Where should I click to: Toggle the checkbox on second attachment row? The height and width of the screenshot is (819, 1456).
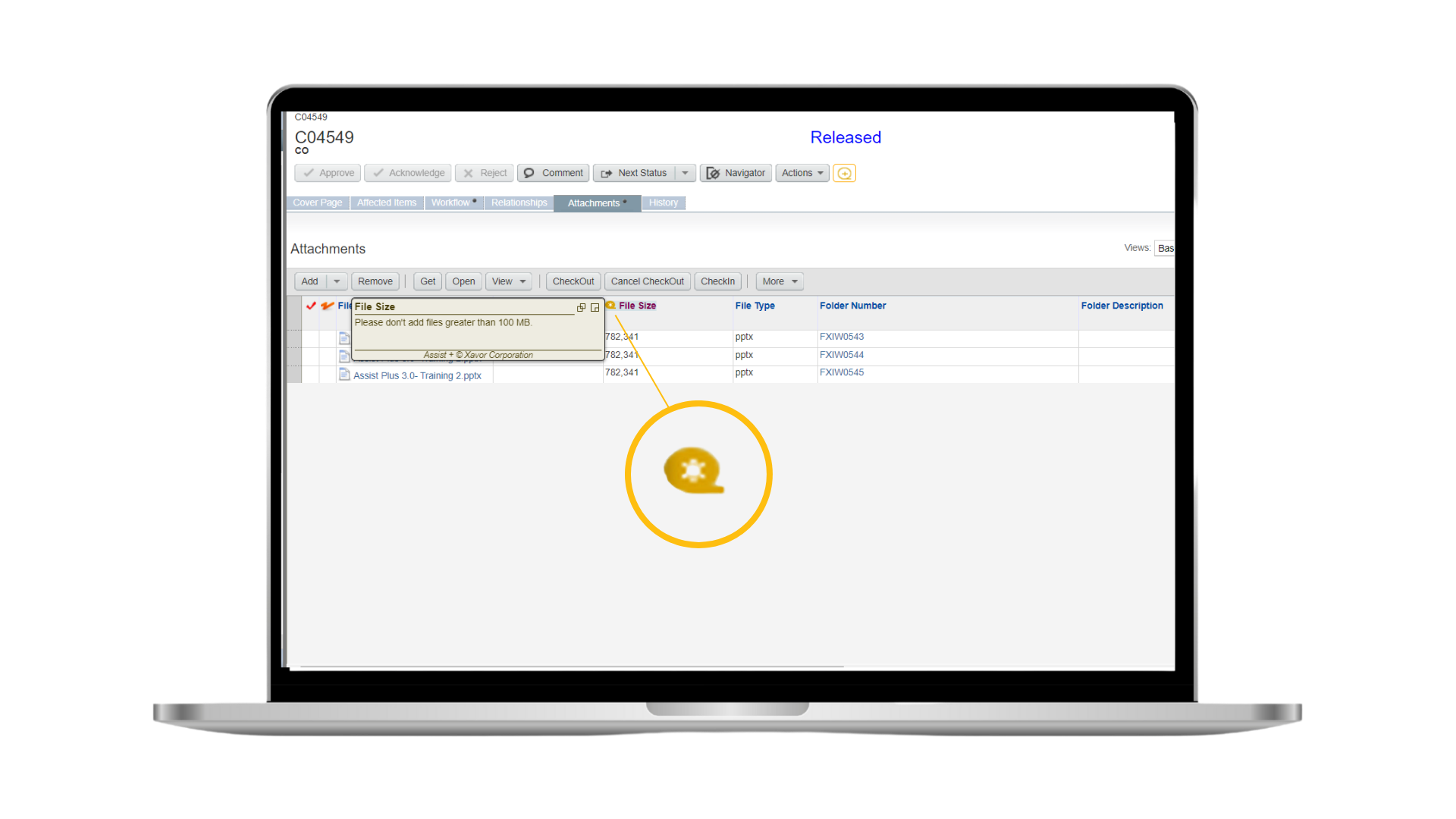click(x=297, y=355)
